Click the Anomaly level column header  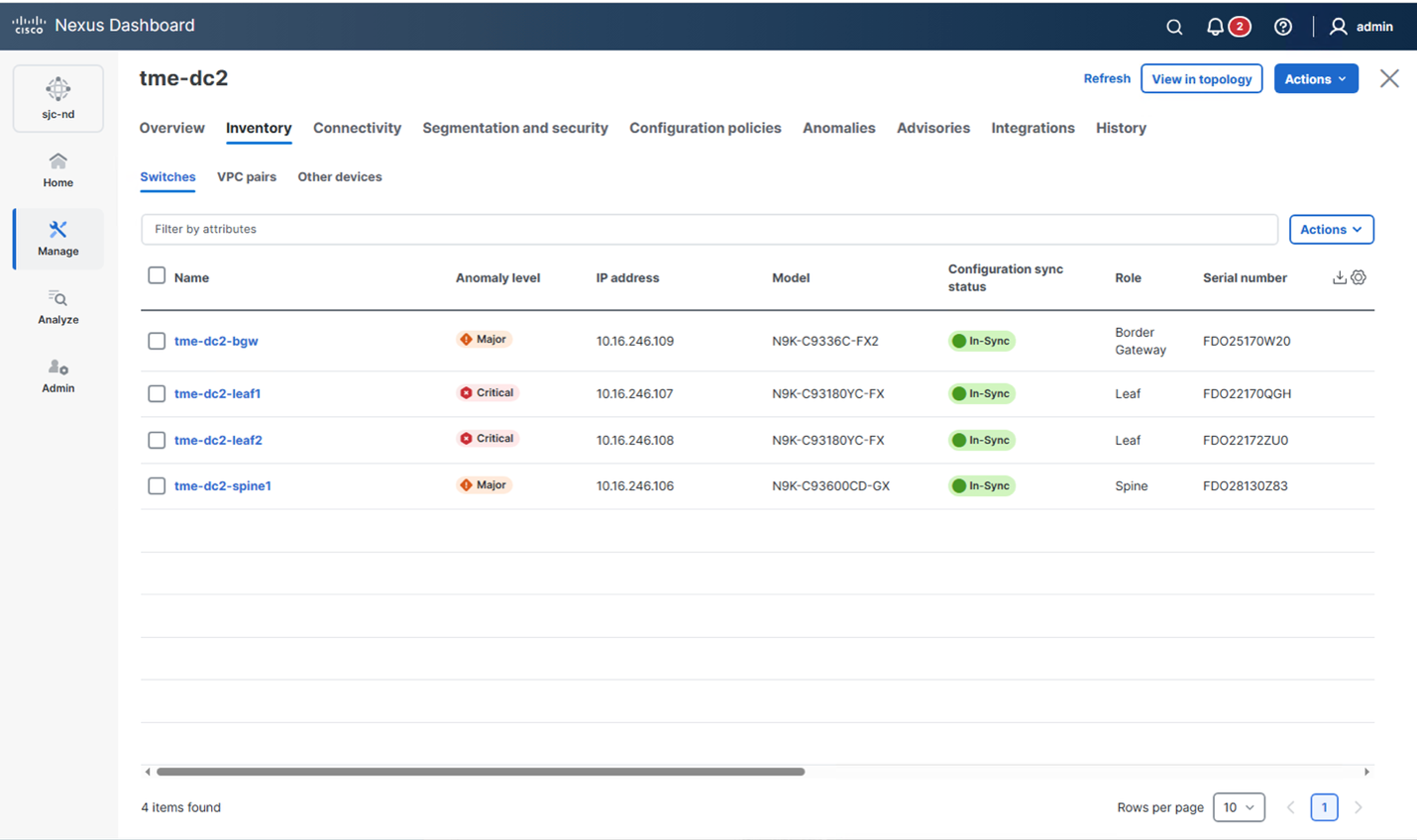(497, 277)
